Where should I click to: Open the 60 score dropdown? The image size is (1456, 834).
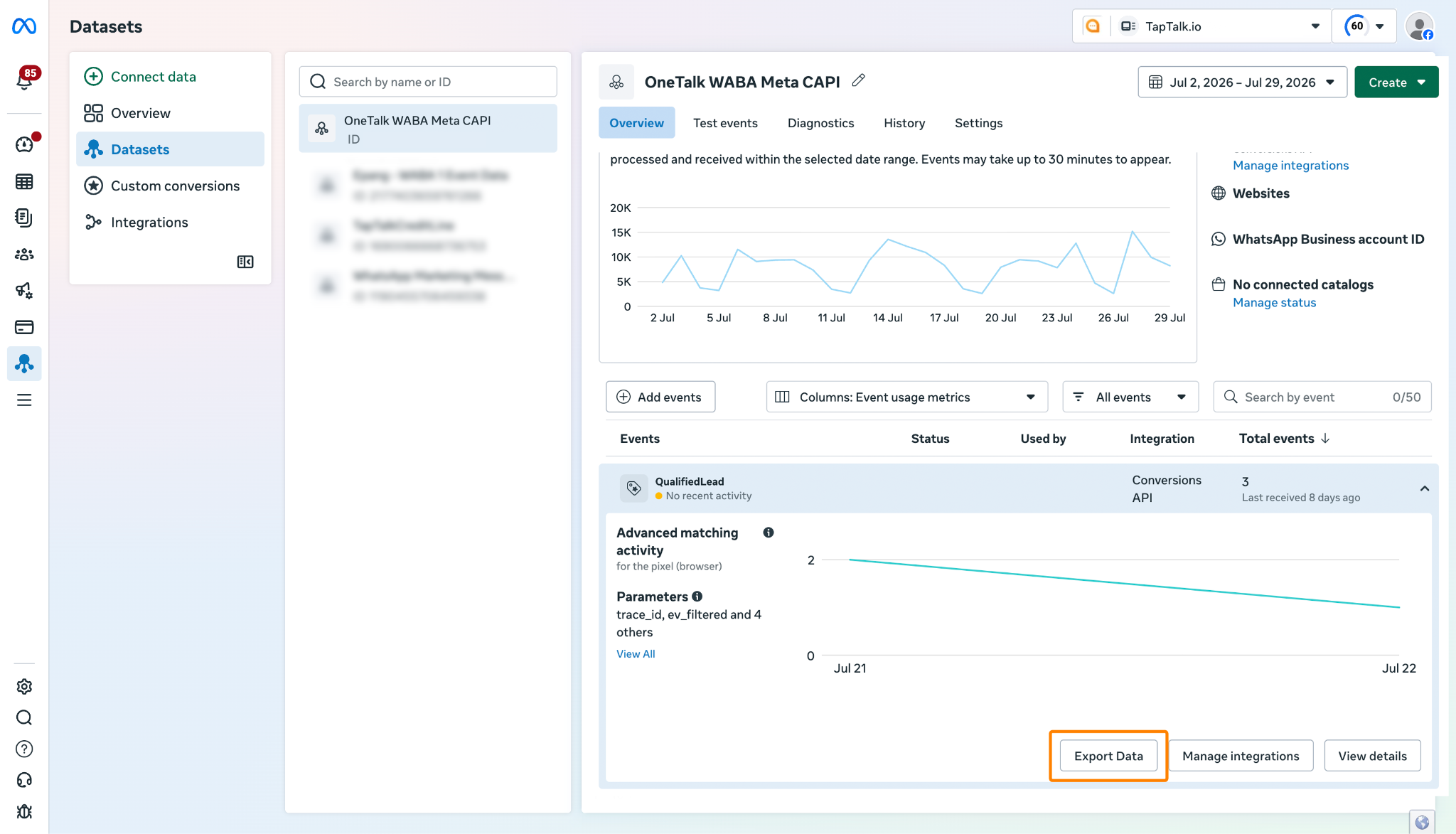pyautogui.click(x=1364, y=26)
